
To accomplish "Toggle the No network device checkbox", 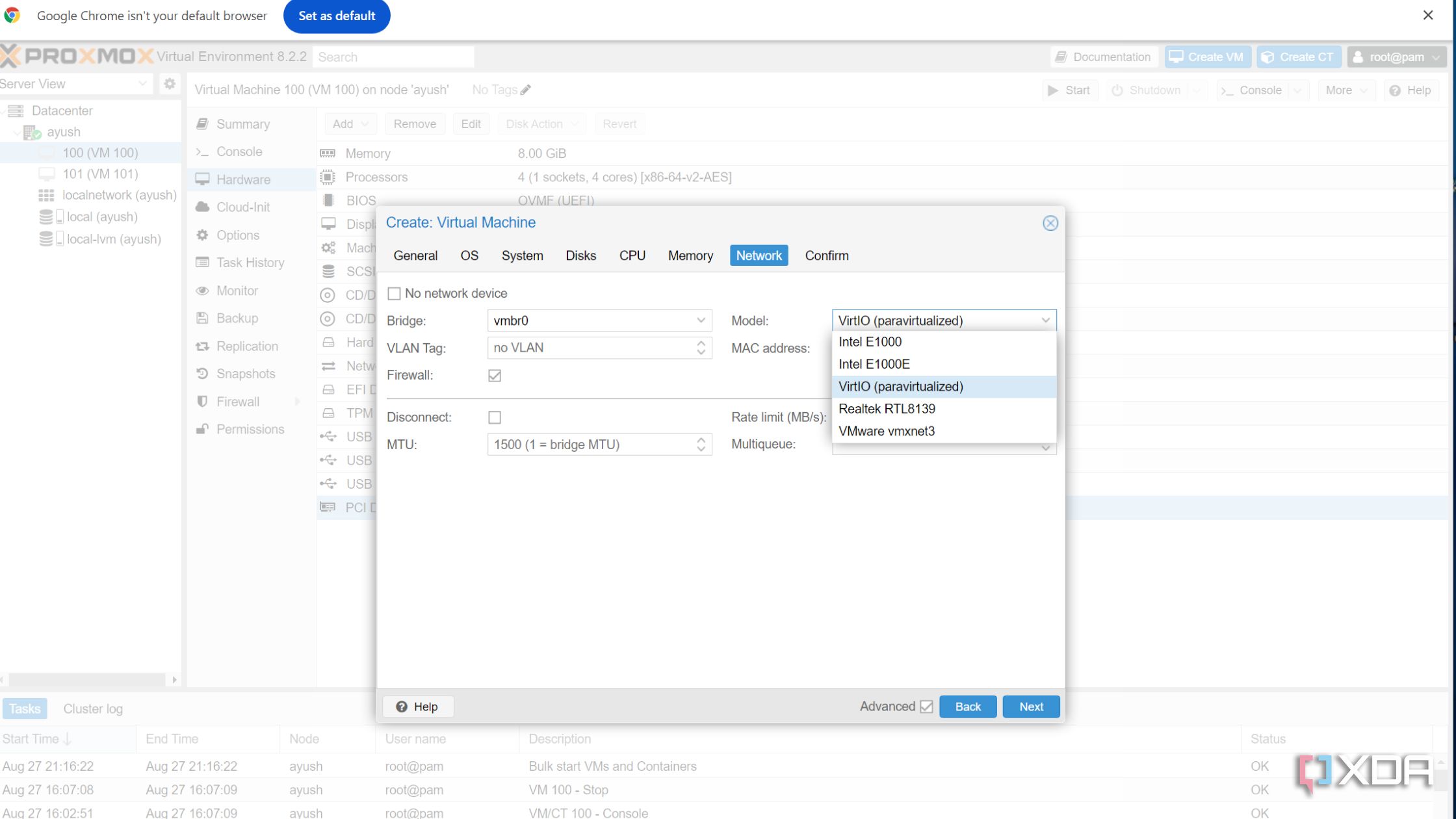I will (394, 293).
